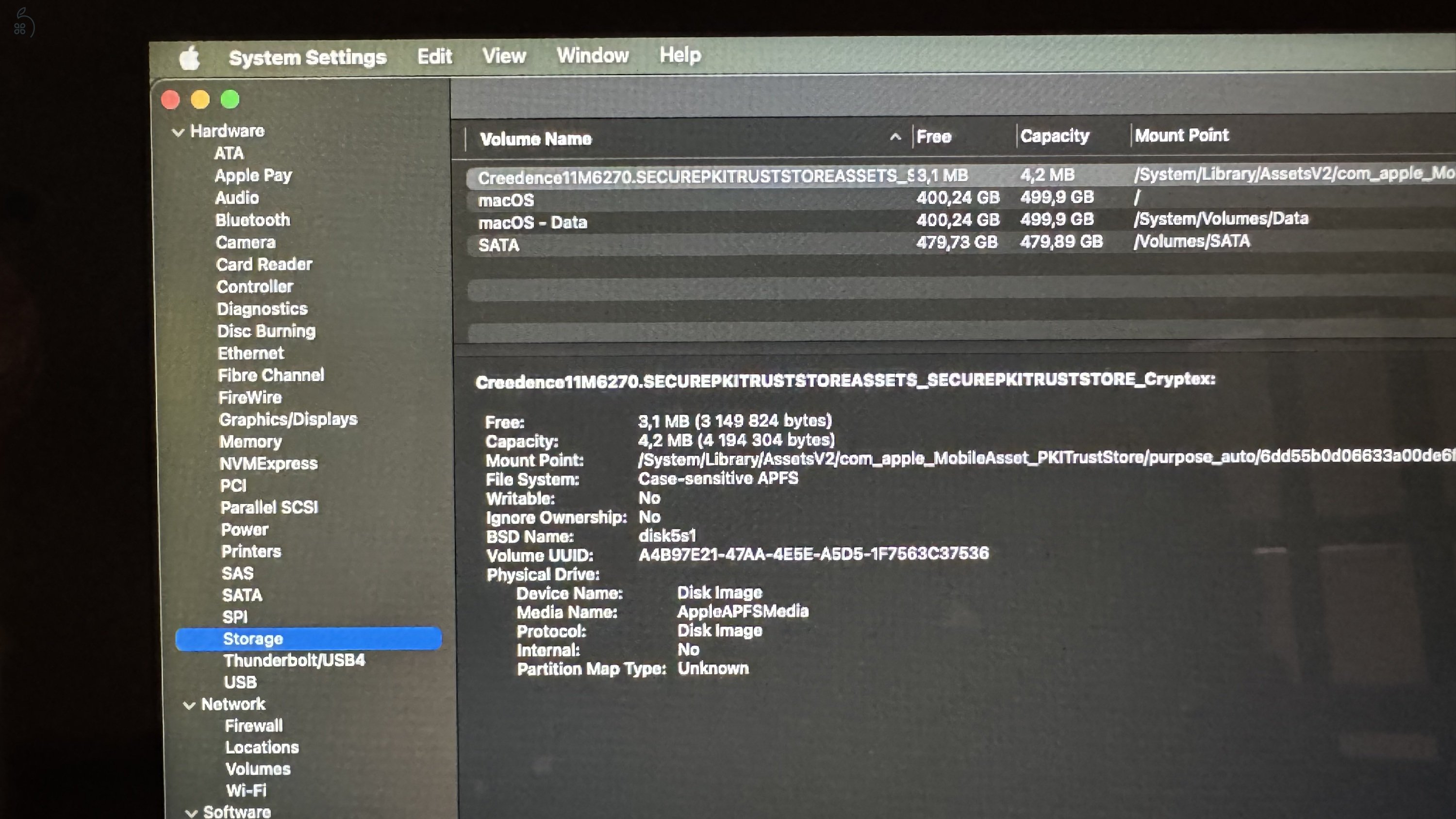
Task: Select the SATA volume row in table
Action: coord(961,243)
